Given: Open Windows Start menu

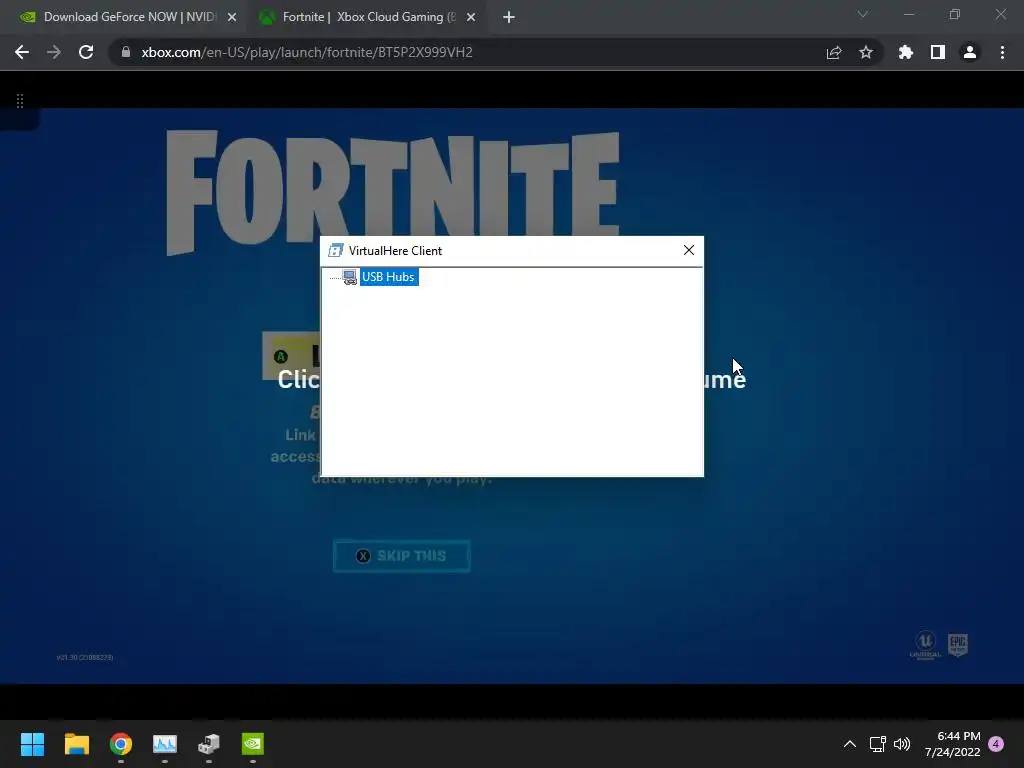Looking at the screenshot, I should (32, 744).
